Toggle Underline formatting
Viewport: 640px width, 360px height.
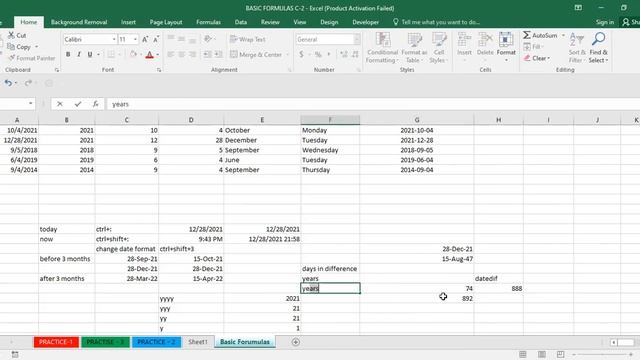coord(90,54)
